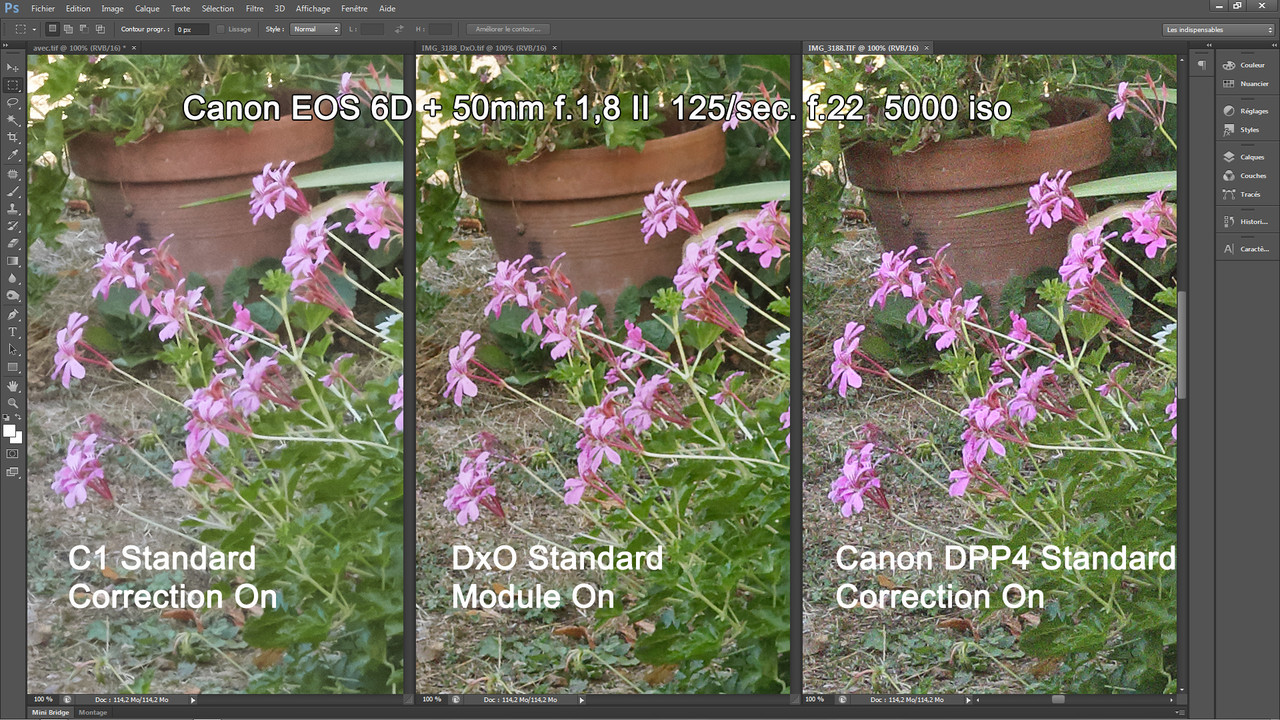Click zoom percentage field in avec.tif window
1280x720 pixels.
pos(43,699)
